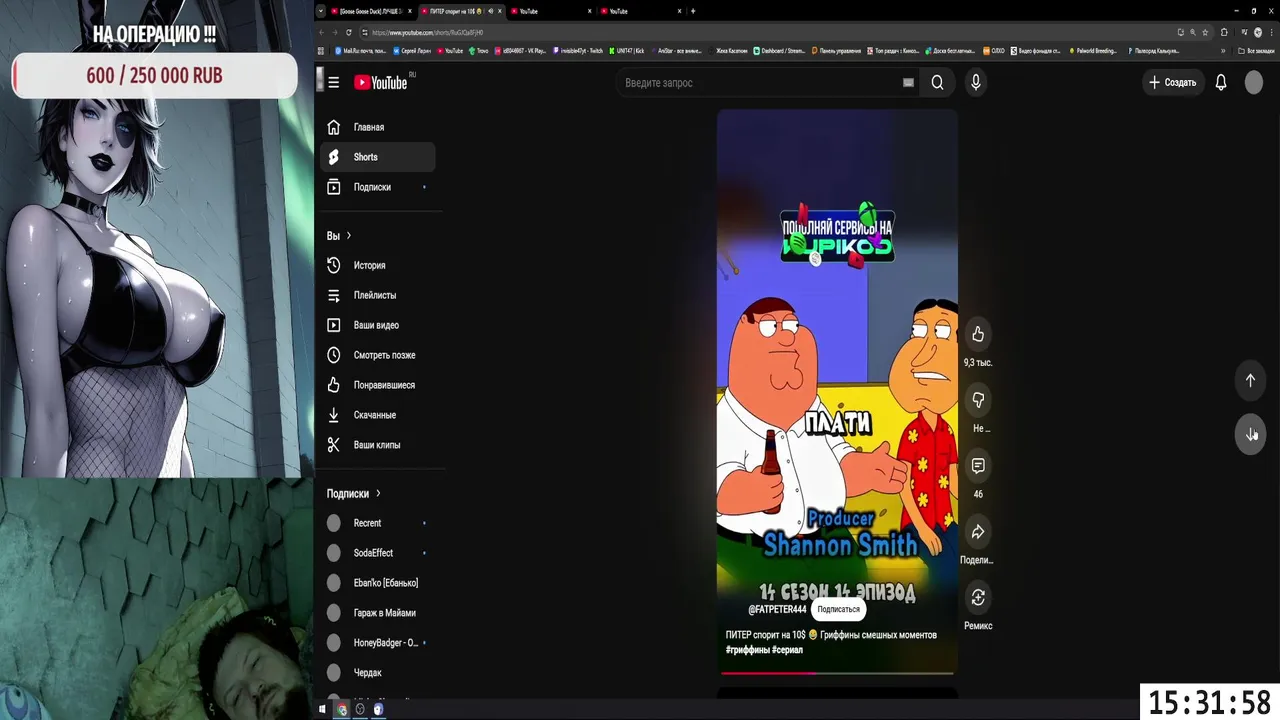The width and height of the screenshot is (1280, 720).
Task: Like the Short with thumbs up
Action: (x=978, y=334)
